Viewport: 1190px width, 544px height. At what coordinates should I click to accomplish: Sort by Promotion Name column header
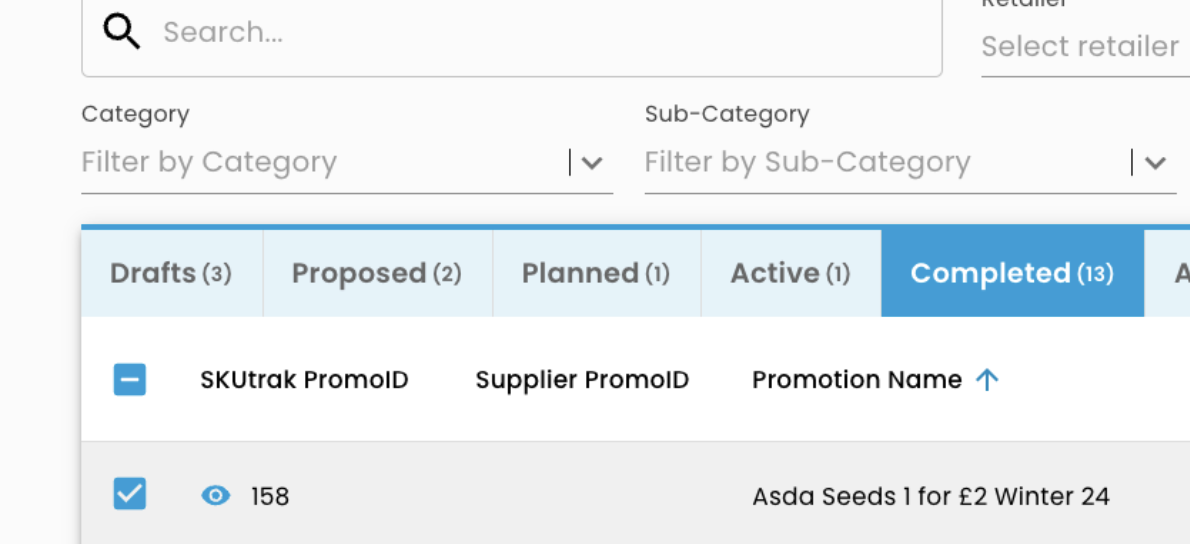click(x=857, y=380)
